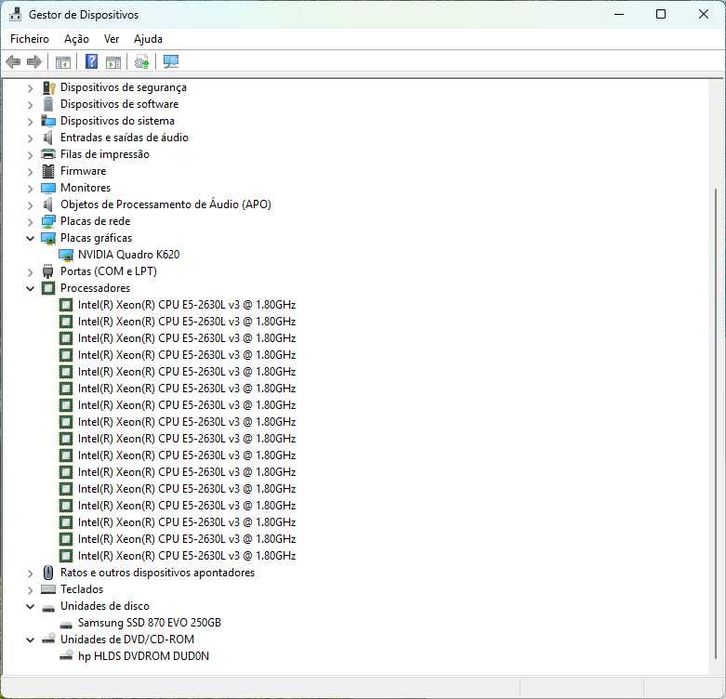
Task: Collapse Unidades de DVD/CD-ROM node
Action: coord(30,640)
